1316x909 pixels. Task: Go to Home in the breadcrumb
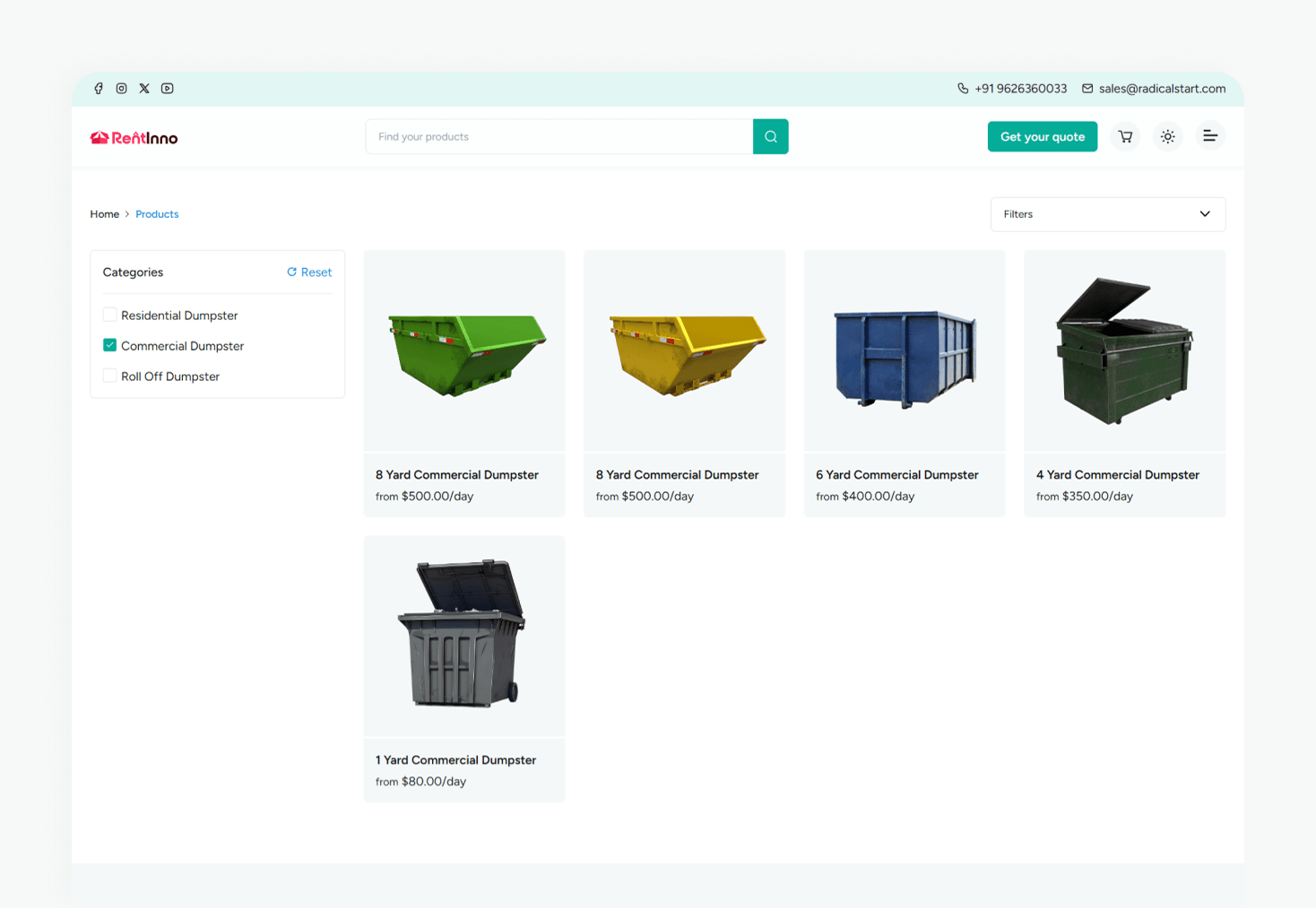coord(104,214)
